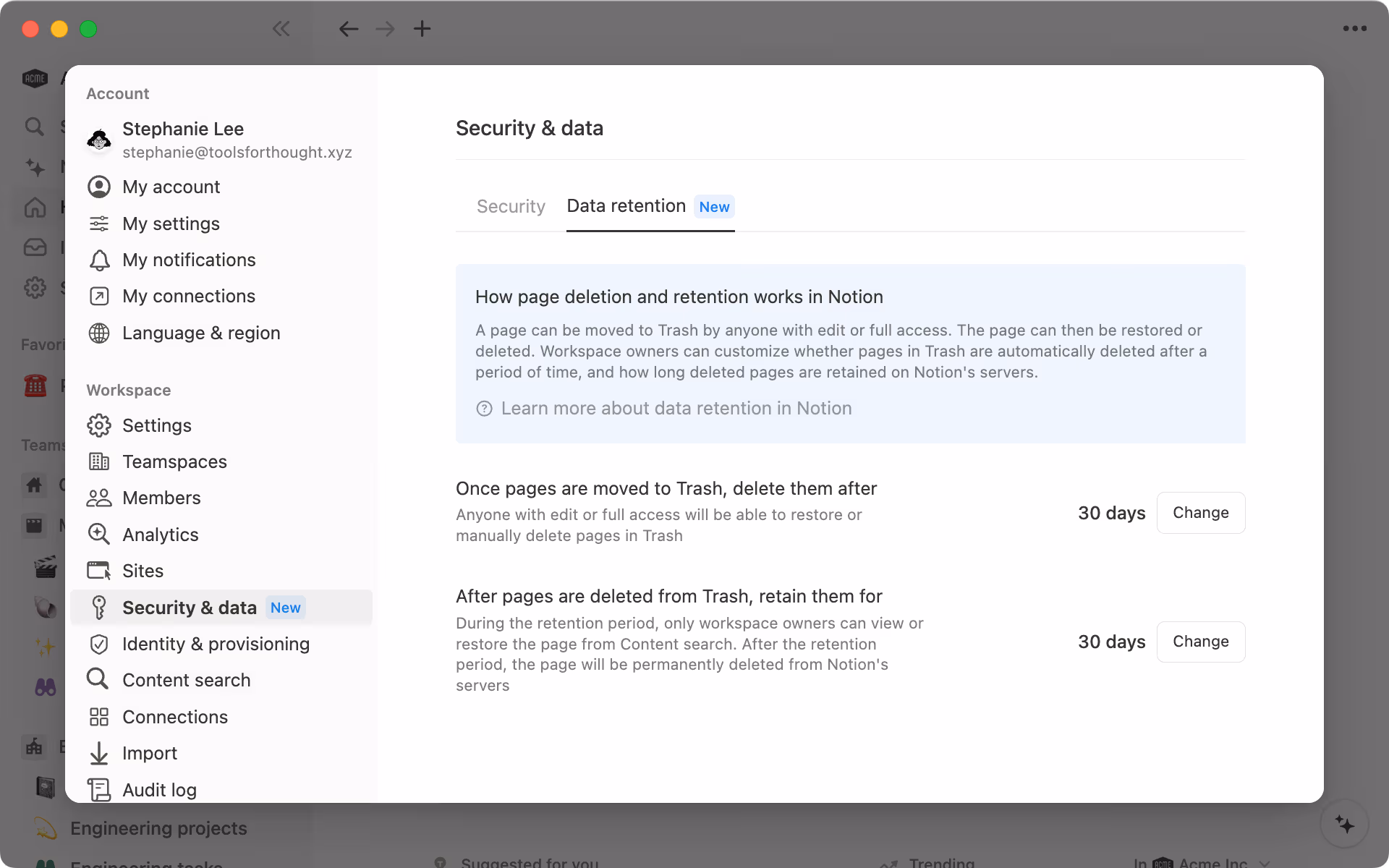The image size is (1389, 868).
Task: Open Learn more about data retention
Action: point(676,409)
